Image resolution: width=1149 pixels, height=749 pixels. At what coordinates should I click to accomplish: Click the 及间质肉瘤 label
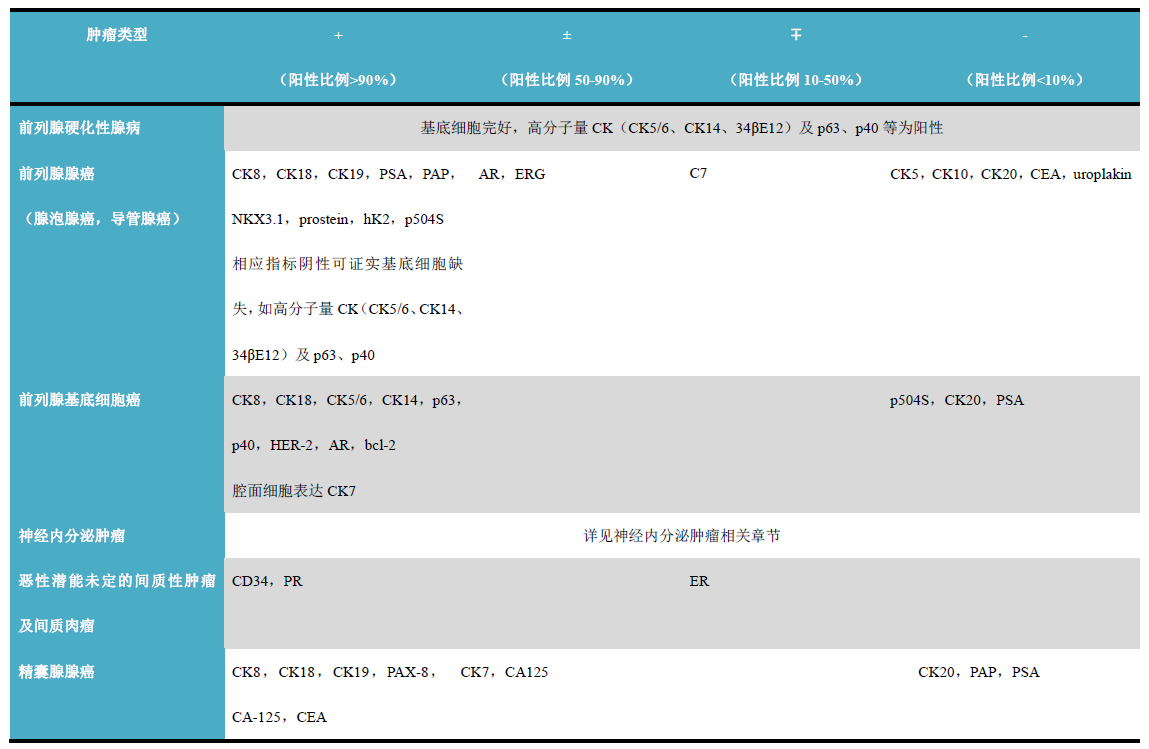[56, 626]
